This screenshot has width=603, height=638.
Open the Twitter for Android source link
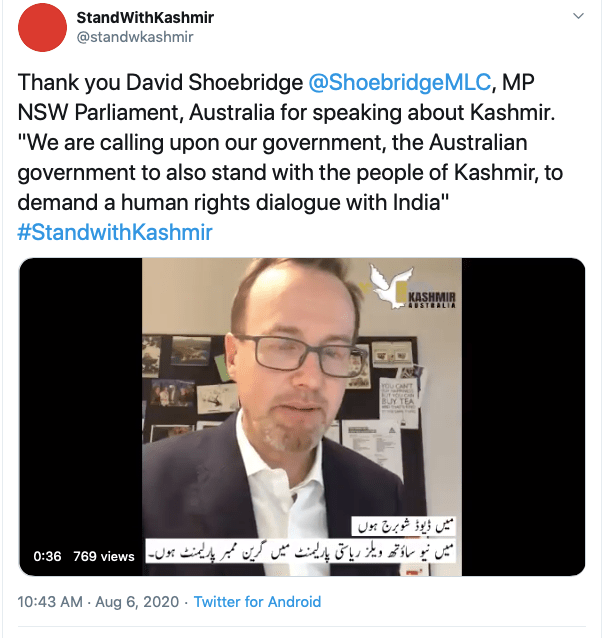257,601
